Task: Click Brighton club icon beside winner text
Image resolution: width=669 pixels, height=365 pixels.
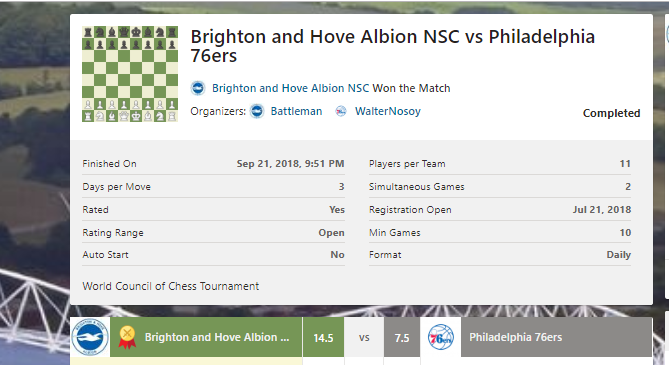Action: point(198,88)
